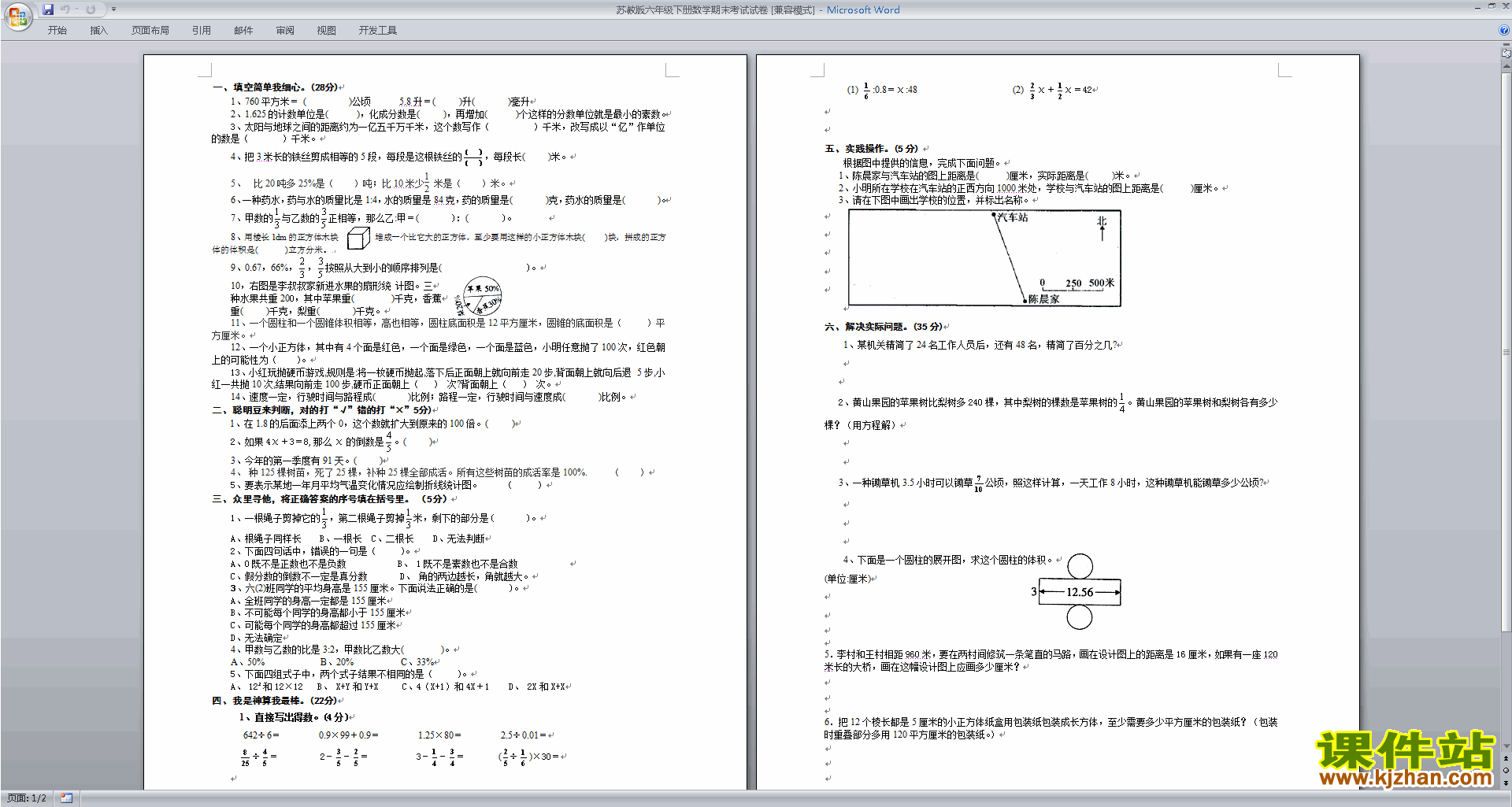Open the 审阅 ribbon tab
1512x807 pixels.
click(x=285, y=30)
